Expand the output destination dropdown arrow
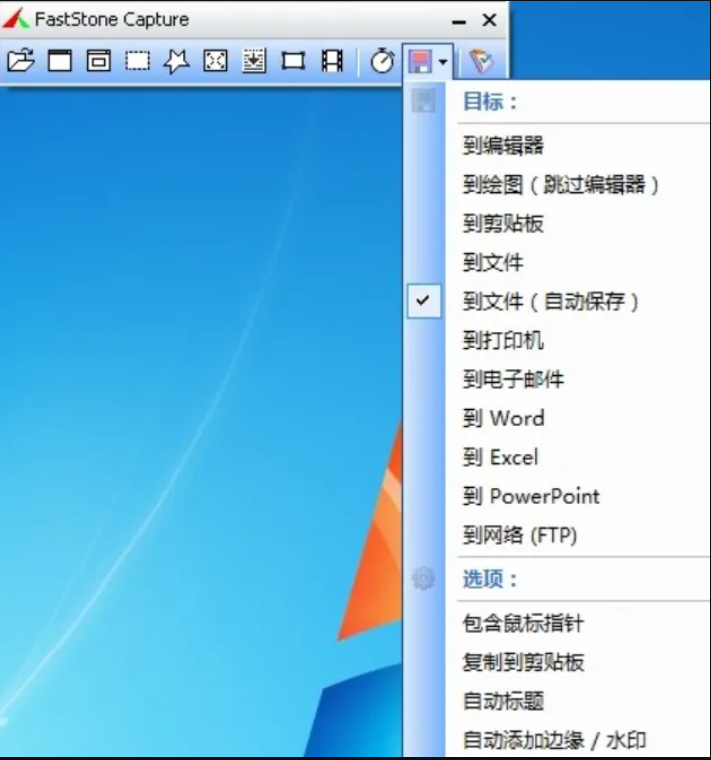The width and height of the screenshot is (711, 760). tap(443, 62)
